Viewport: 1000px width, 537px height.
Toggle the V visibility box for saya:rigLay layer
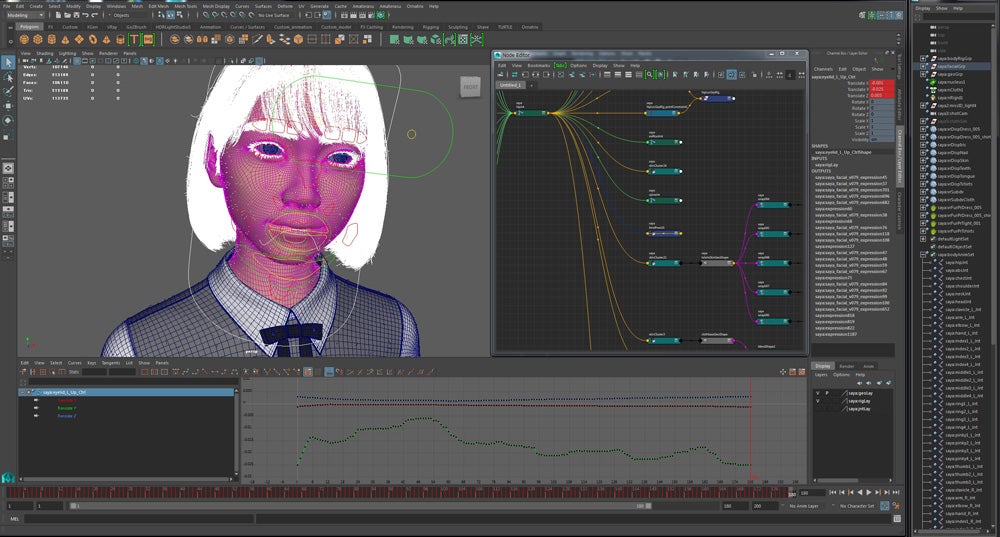point(817,401)
